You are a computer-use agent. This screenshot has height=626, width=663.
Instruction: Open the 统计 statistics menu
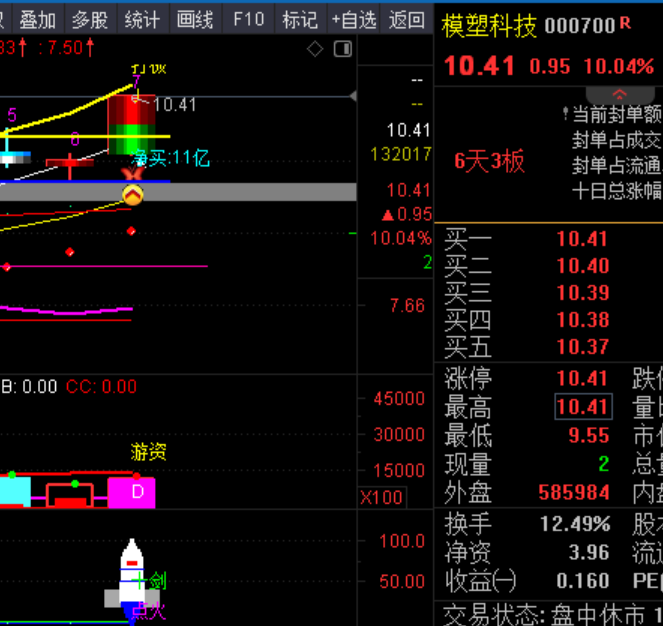pyautogui.click(x=142, y=19)
